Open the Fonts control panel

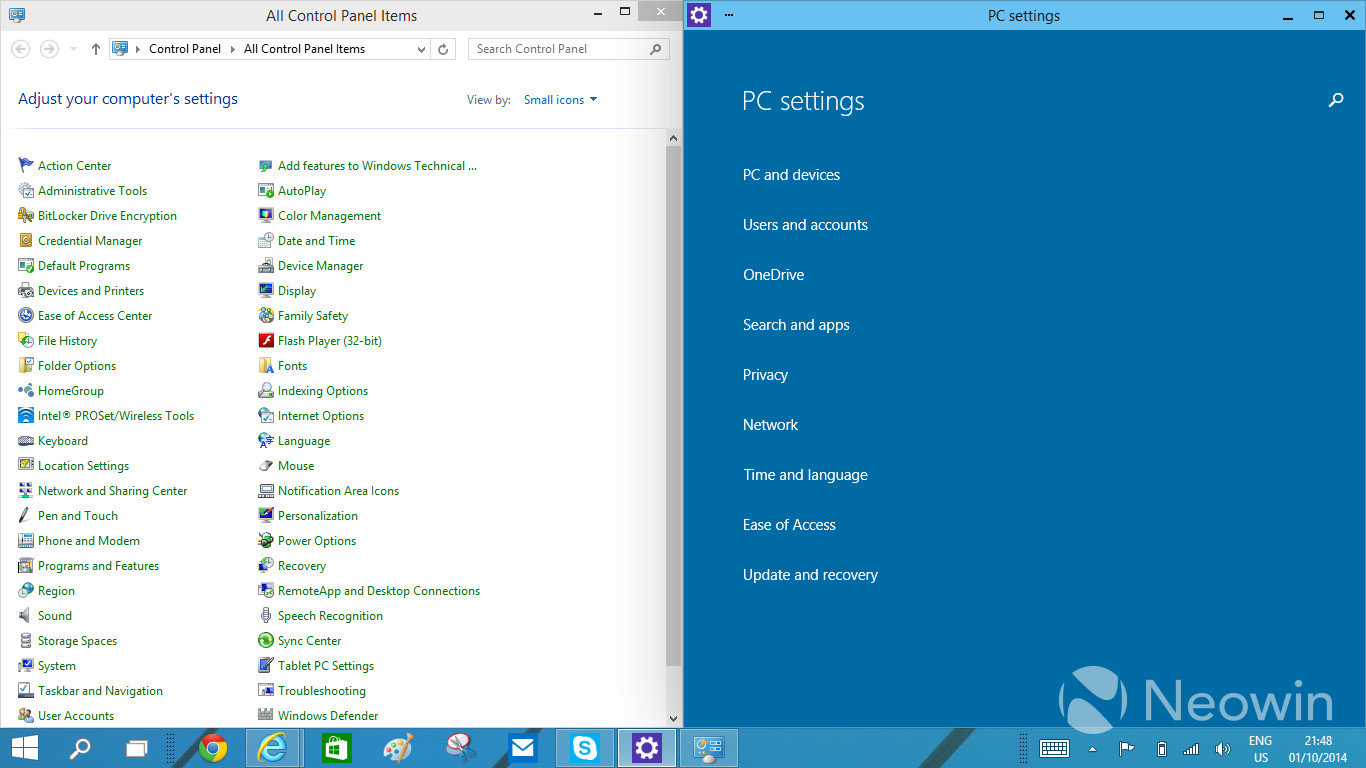(291, 365)
